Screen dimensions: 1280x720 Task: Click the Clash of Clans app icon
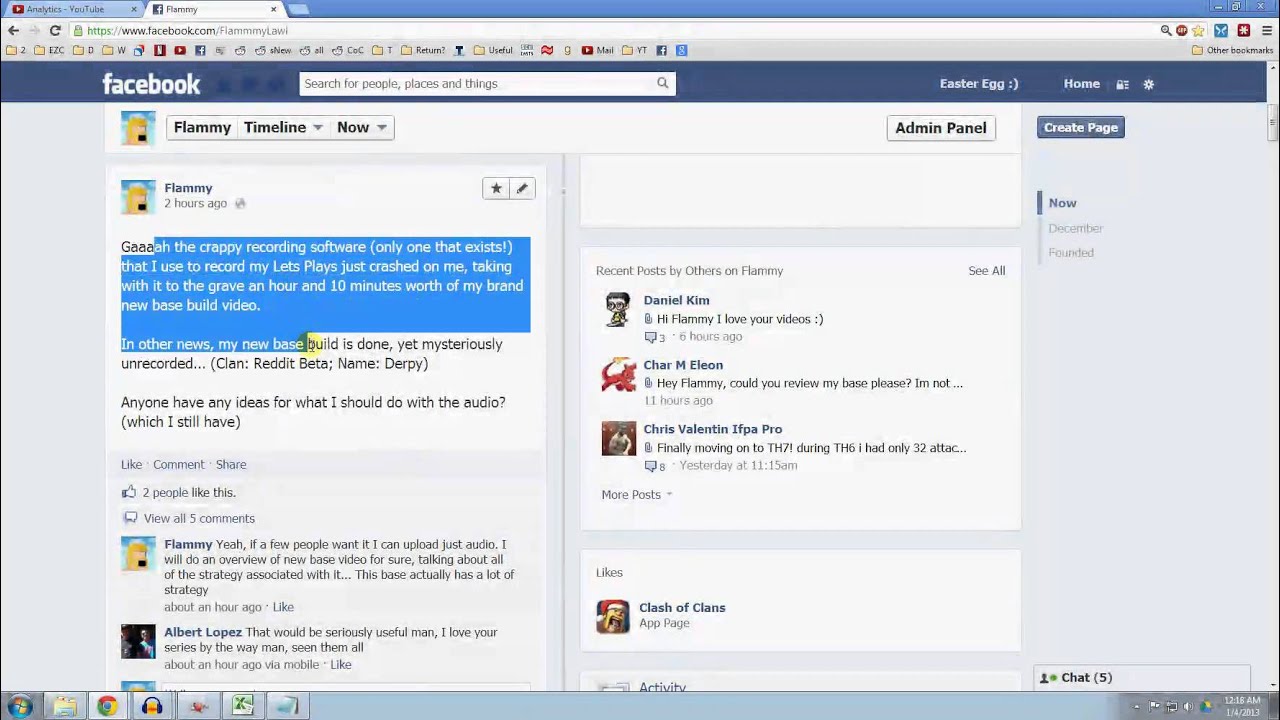click(x=613, y=616)
